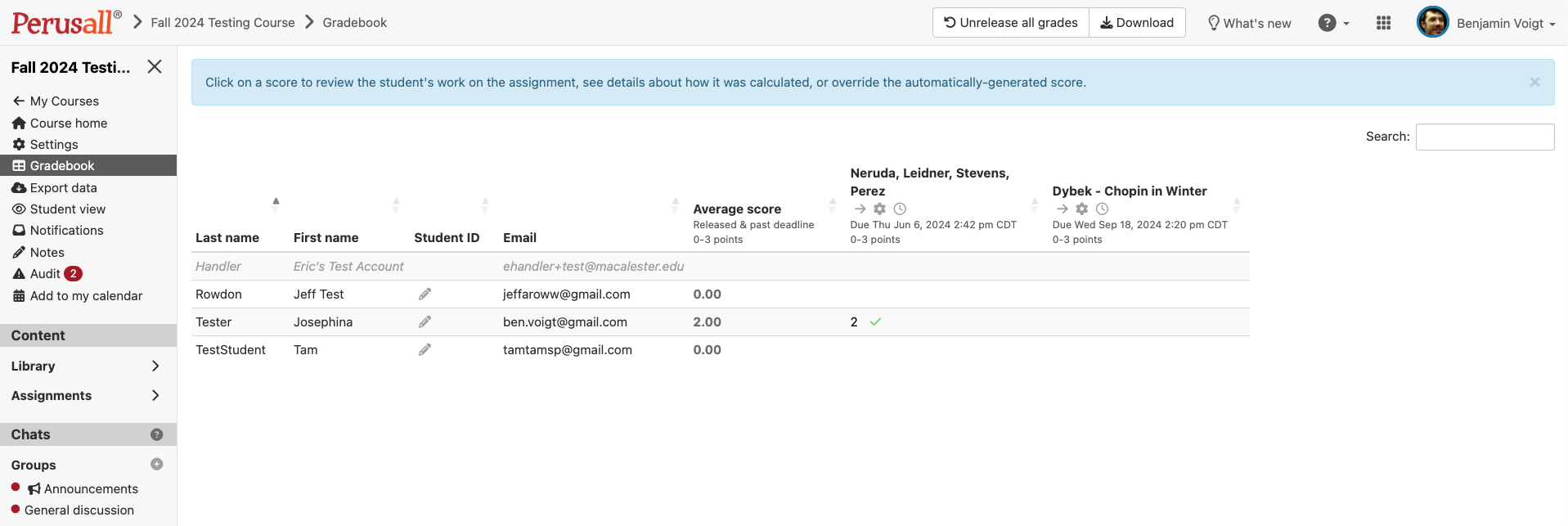Click Unrelease all grades button
The image size is (1568, 526).
1010,23
